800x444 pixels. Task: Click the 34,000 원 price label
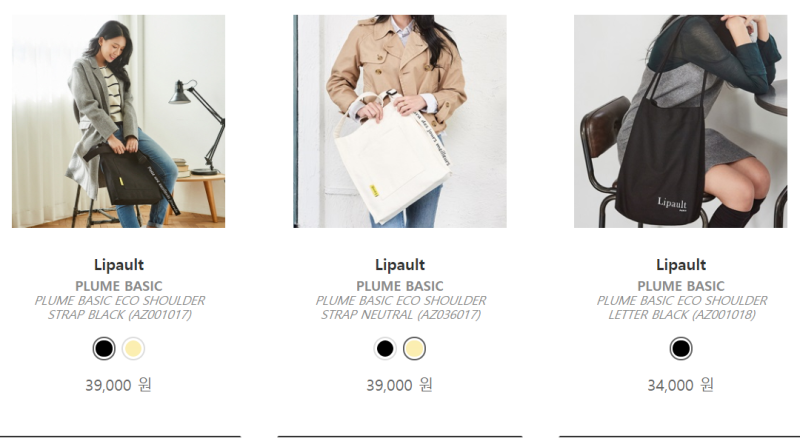click(x=681, y=385)
